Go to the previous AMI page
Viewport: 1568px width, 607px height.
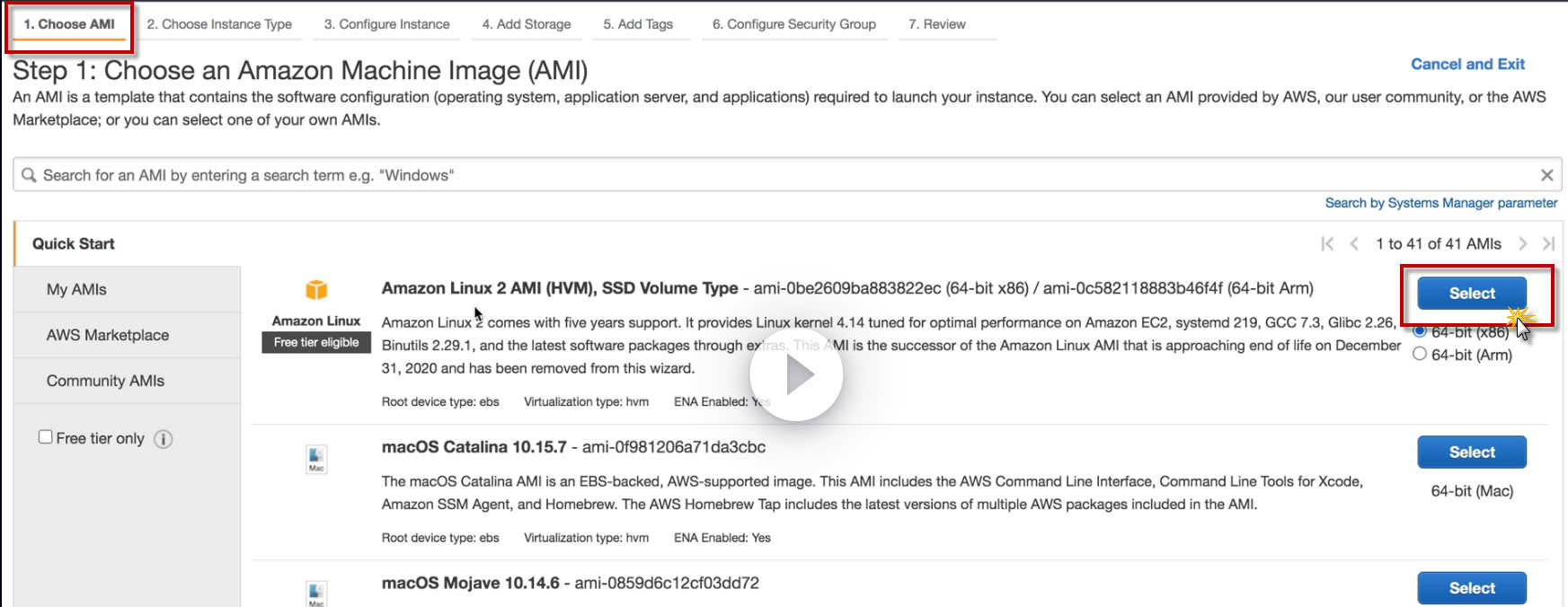1354,243
